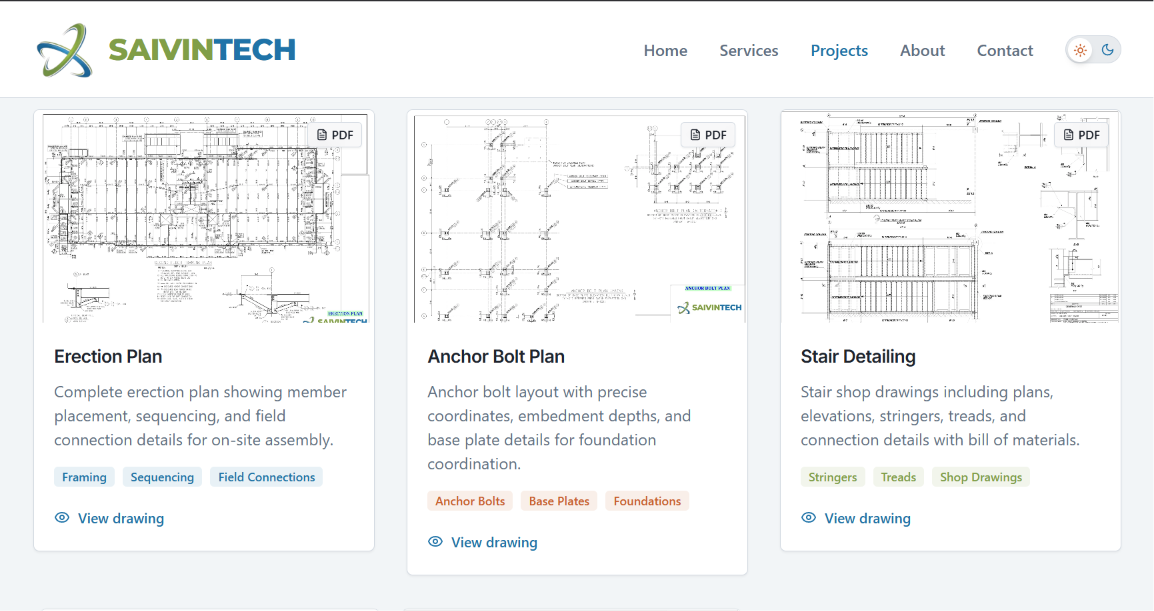Viewport: 1154px width, 611px height.
Task: Select Projects in the navigation bar
Action: (839, 50)
